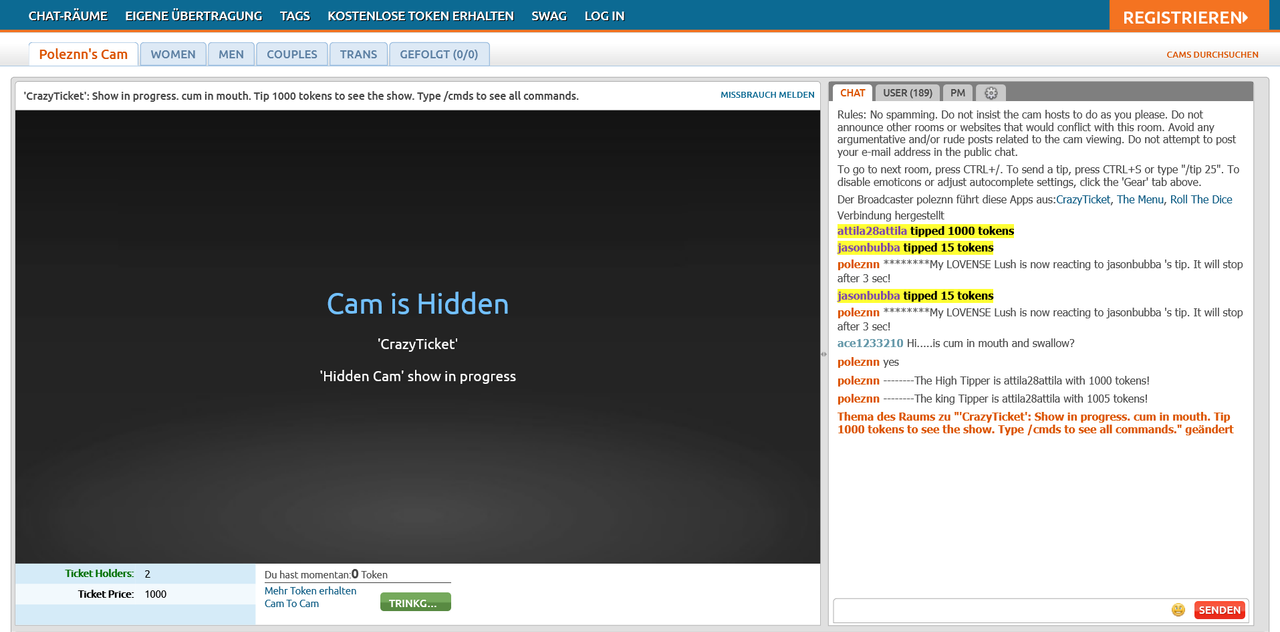
Task: Switch to the TRANS tab
Action: pos(358,54)
